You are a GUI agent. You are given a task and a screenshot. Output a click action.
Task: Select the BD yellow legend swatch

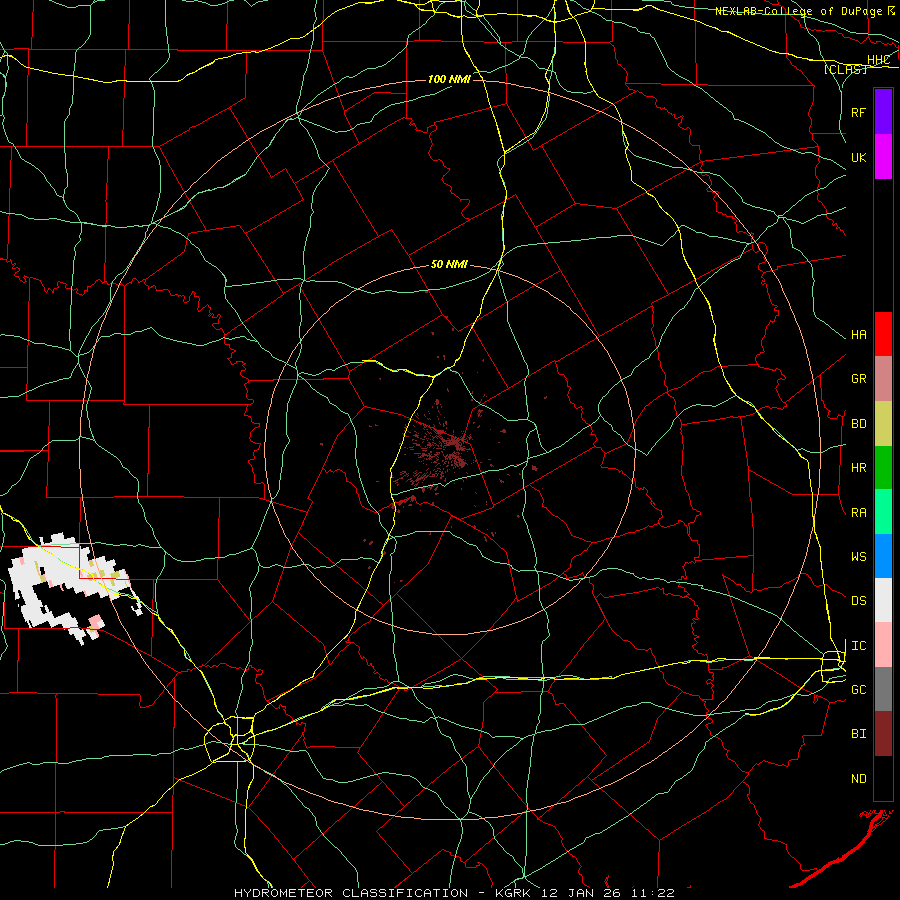(x=883, y=424)
